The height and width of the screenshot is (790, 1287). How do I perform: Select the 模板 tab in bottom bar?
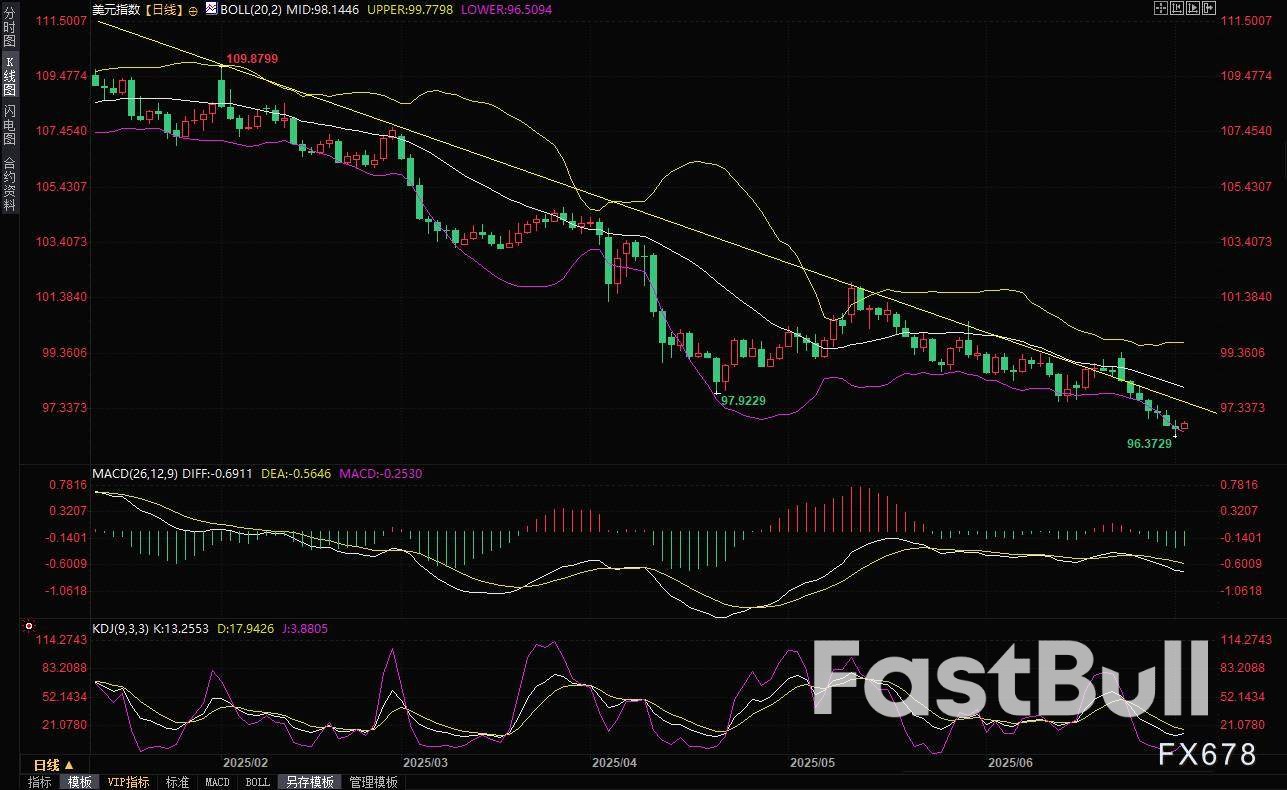pyautogui.click(x=79, y=782)
